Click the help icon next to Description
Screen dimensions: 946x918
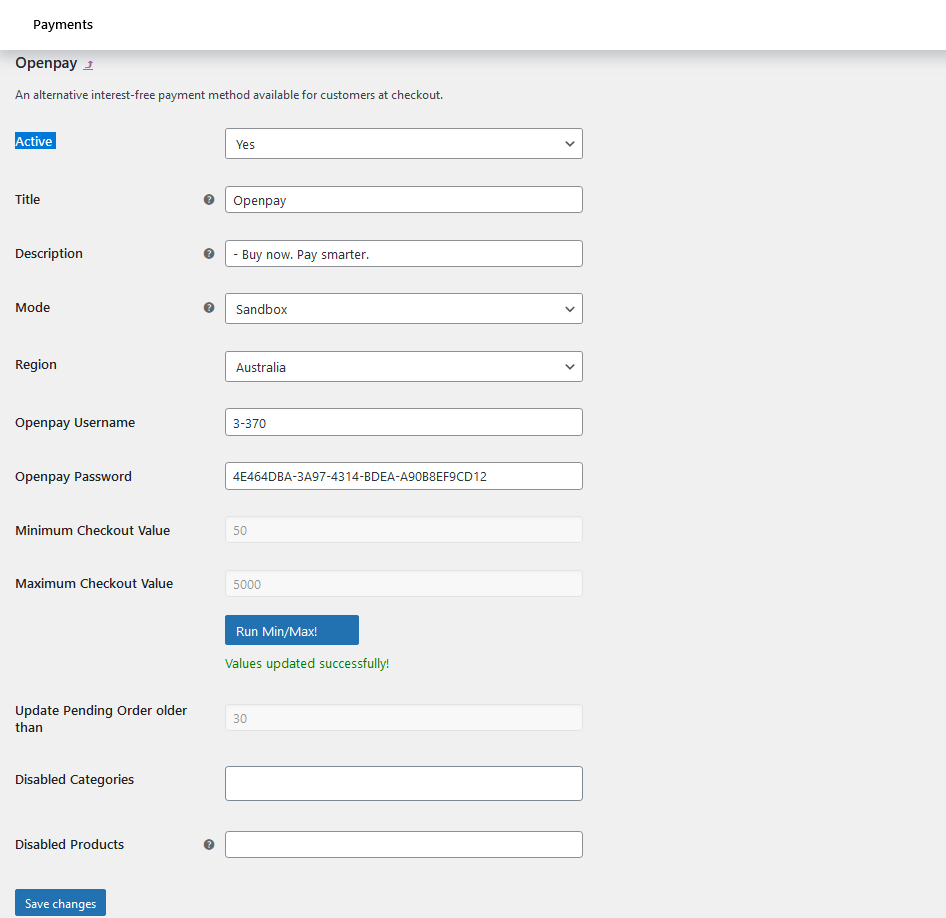click(x=209, y=254)
